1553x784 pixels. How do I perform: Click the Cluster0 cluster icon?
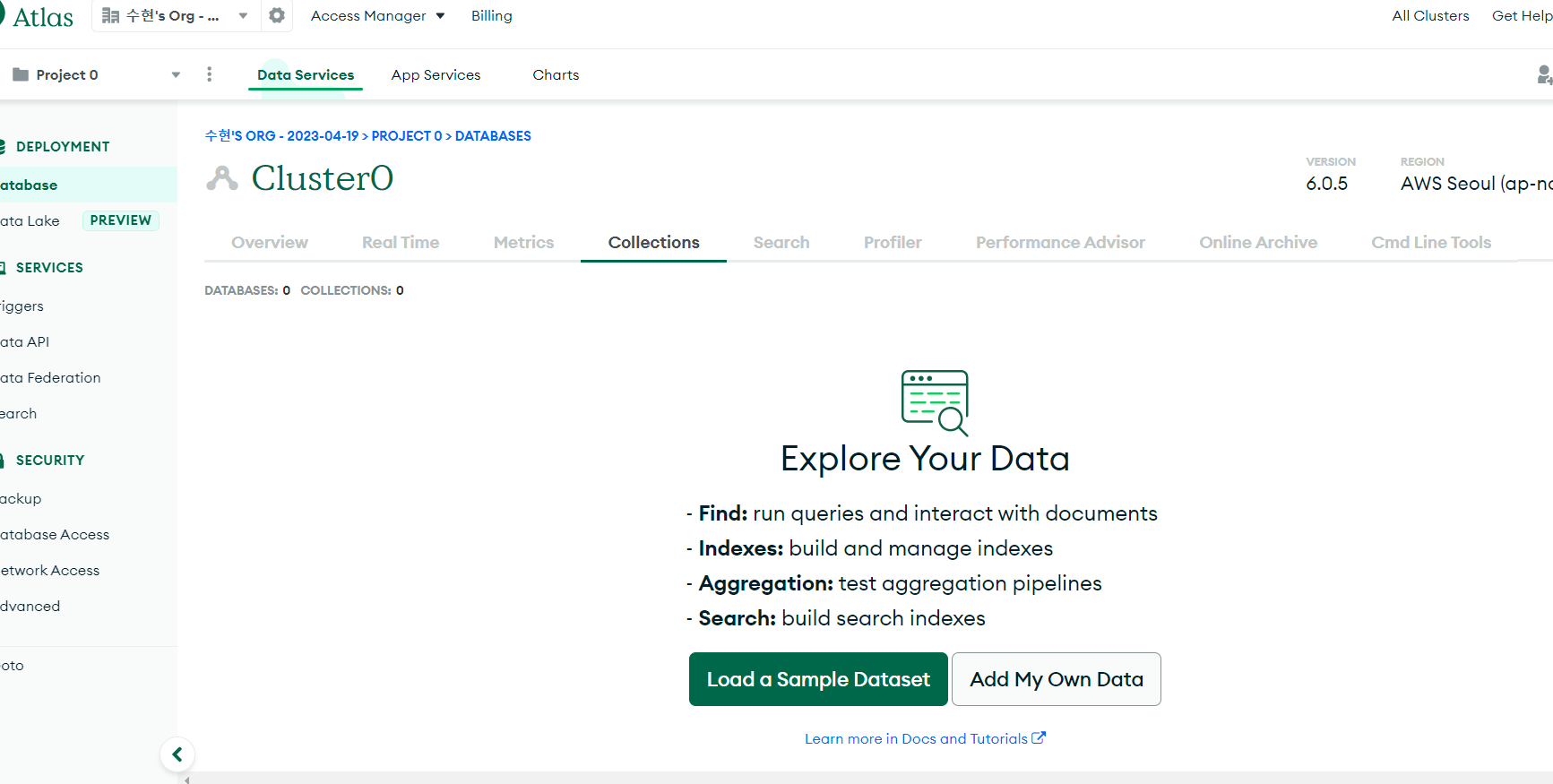tap(222, 178)
